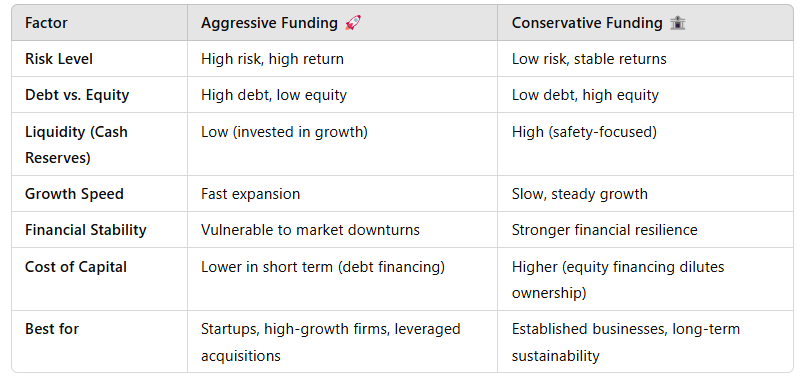This screenshot has height=377, width=803.
Task: Select the Liquidity (Cash Reserves) label
Action: (x=76, y=144)
